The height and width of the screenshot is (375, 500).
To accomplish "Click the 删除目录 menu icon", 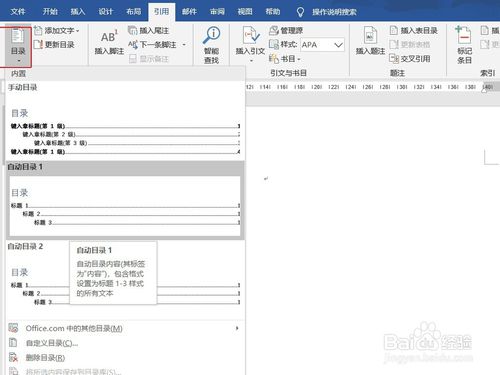I will tap(13, 357).
